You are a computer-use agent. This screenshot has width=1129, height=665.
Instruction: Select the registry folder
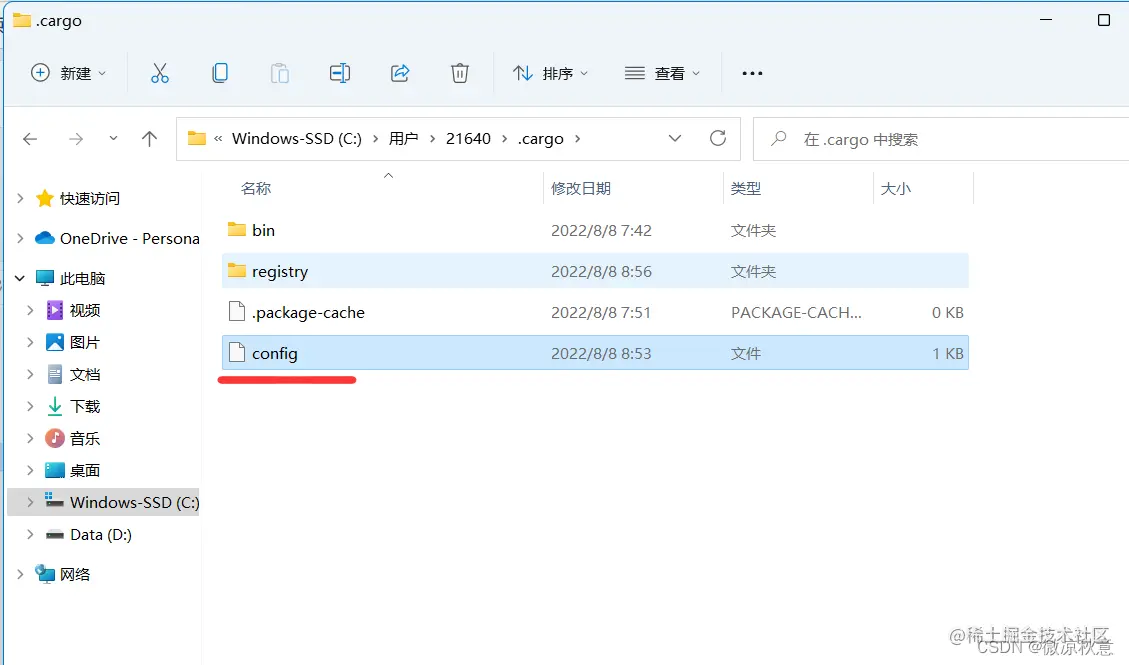pyautogui.click(x=595, y=271)
